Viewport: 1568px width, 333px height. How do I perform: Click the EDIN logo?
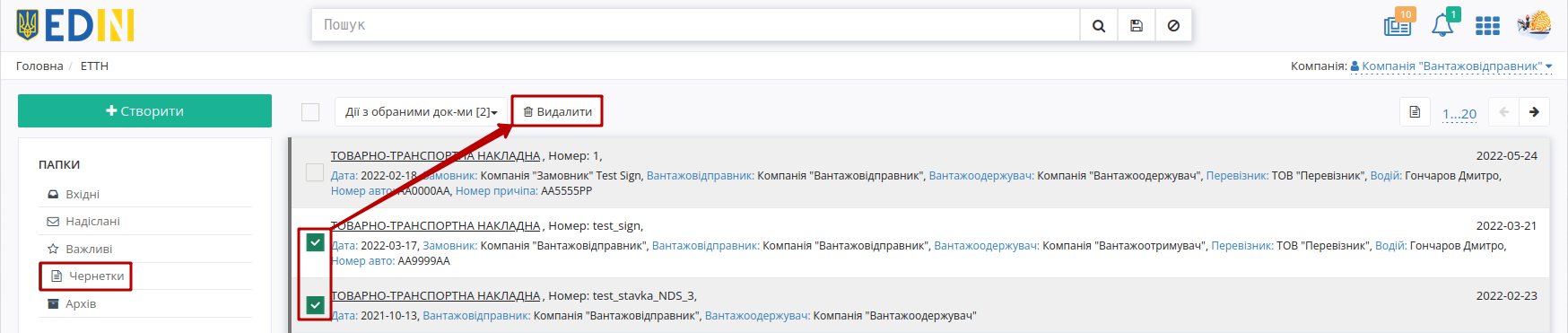click(x=75, y=25)
